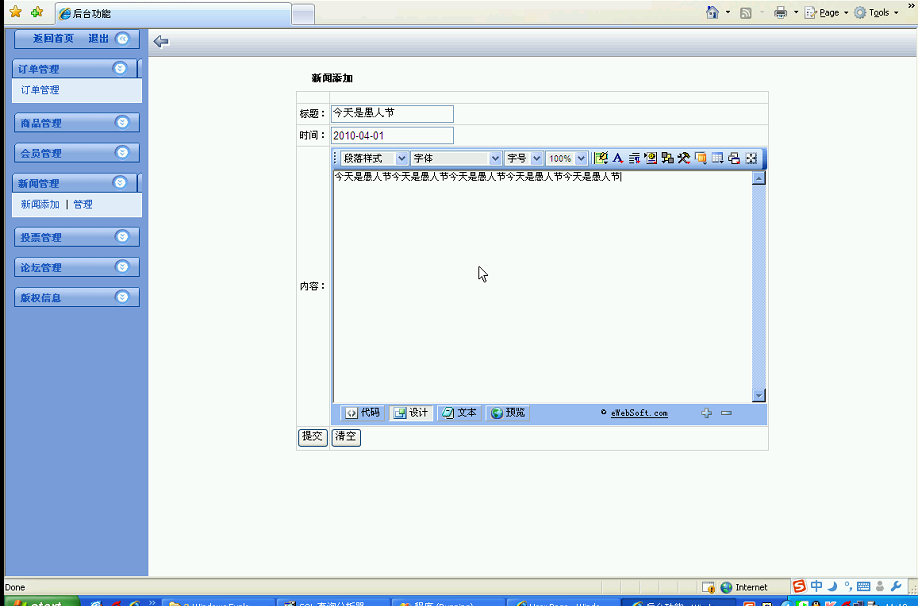Open the Print icon dropdown arrow

(796, 12)
